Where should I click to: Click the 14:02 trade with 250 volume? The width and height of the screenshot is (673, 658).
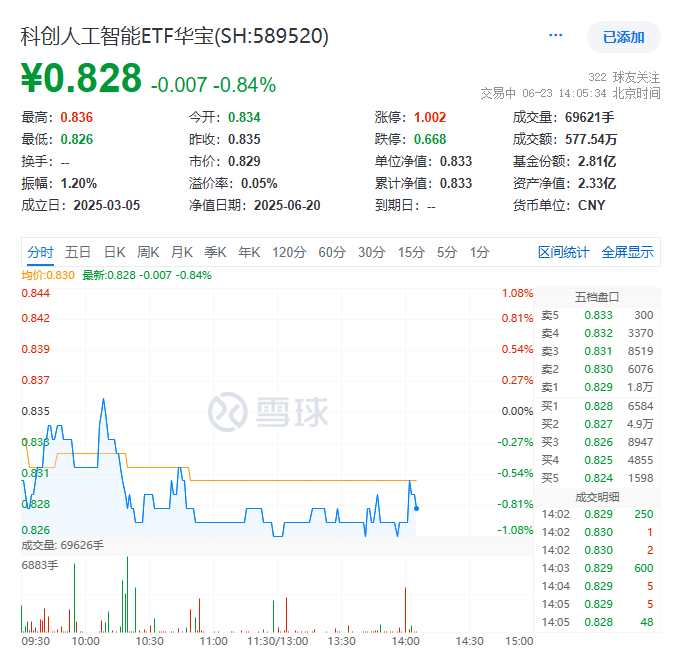[x=597, y=514]
